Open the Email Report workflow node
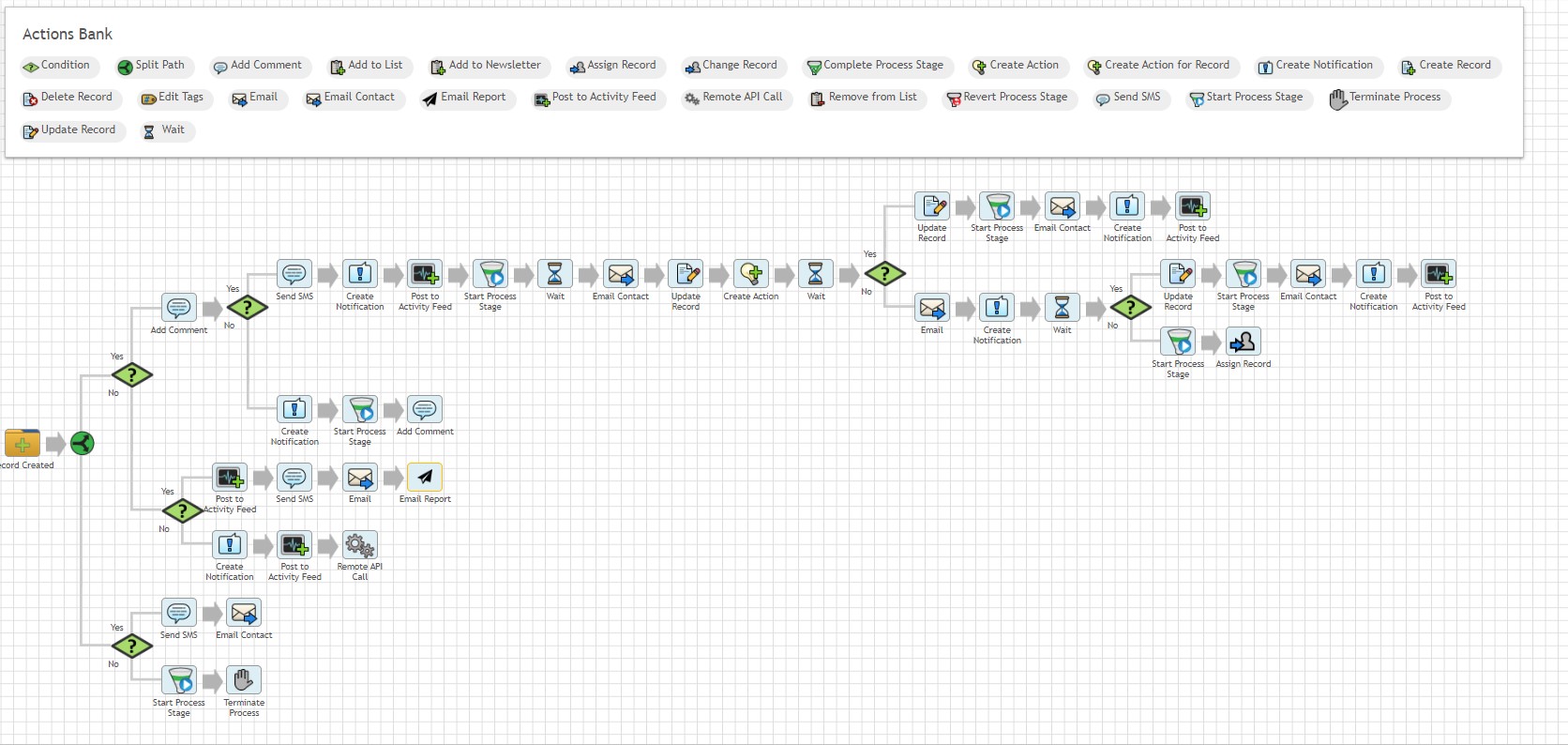Image resolution: width=1568 pixels, height=745 pixels. [425, 478]
